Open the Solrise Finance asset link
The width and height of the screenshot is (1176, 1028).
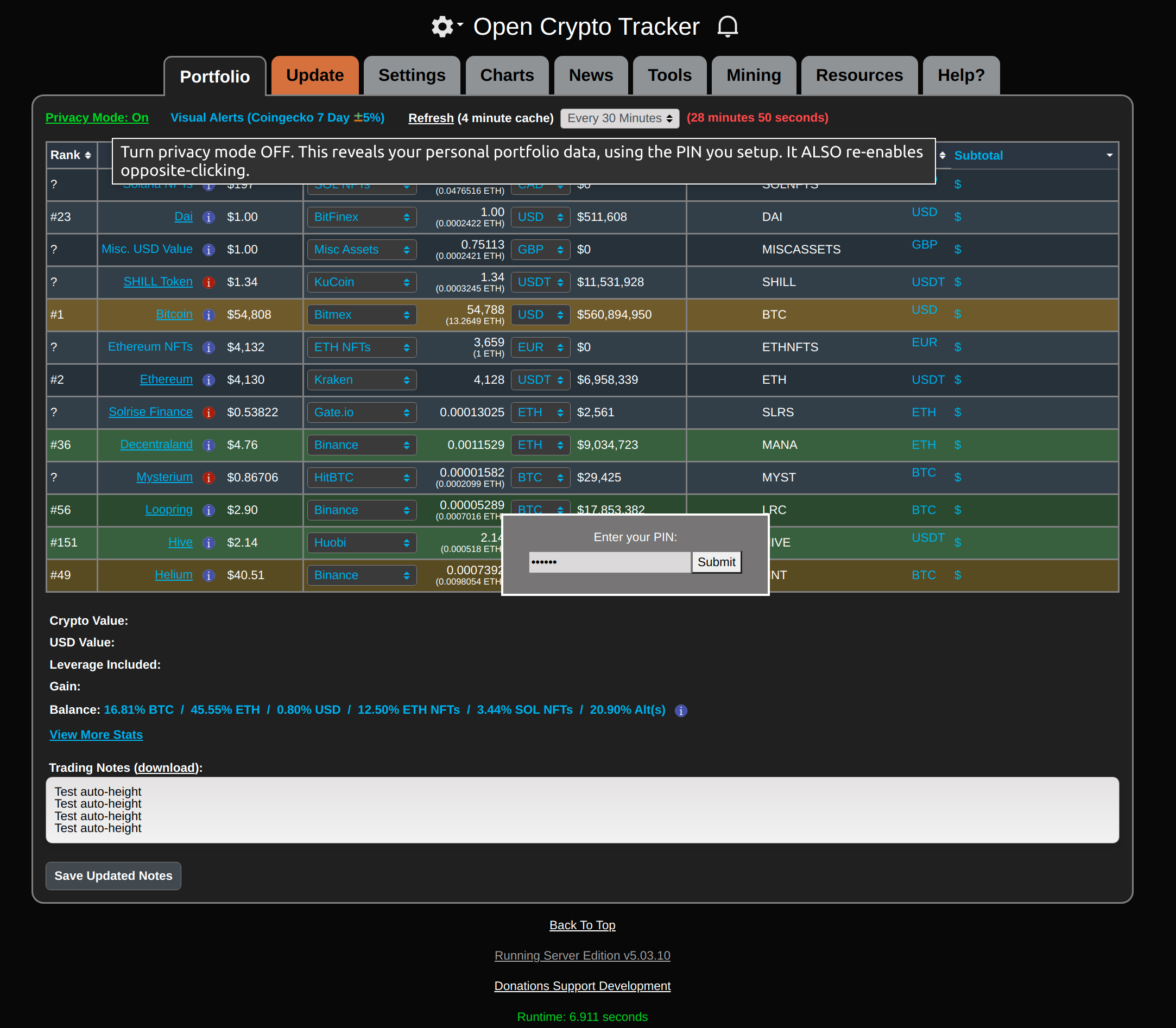pos(150,412)
